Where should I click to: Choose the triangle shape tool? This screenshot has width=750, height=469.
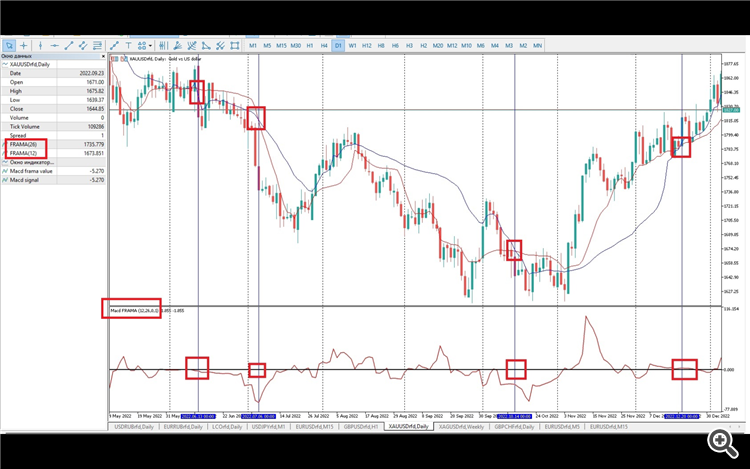coord(206,45)
